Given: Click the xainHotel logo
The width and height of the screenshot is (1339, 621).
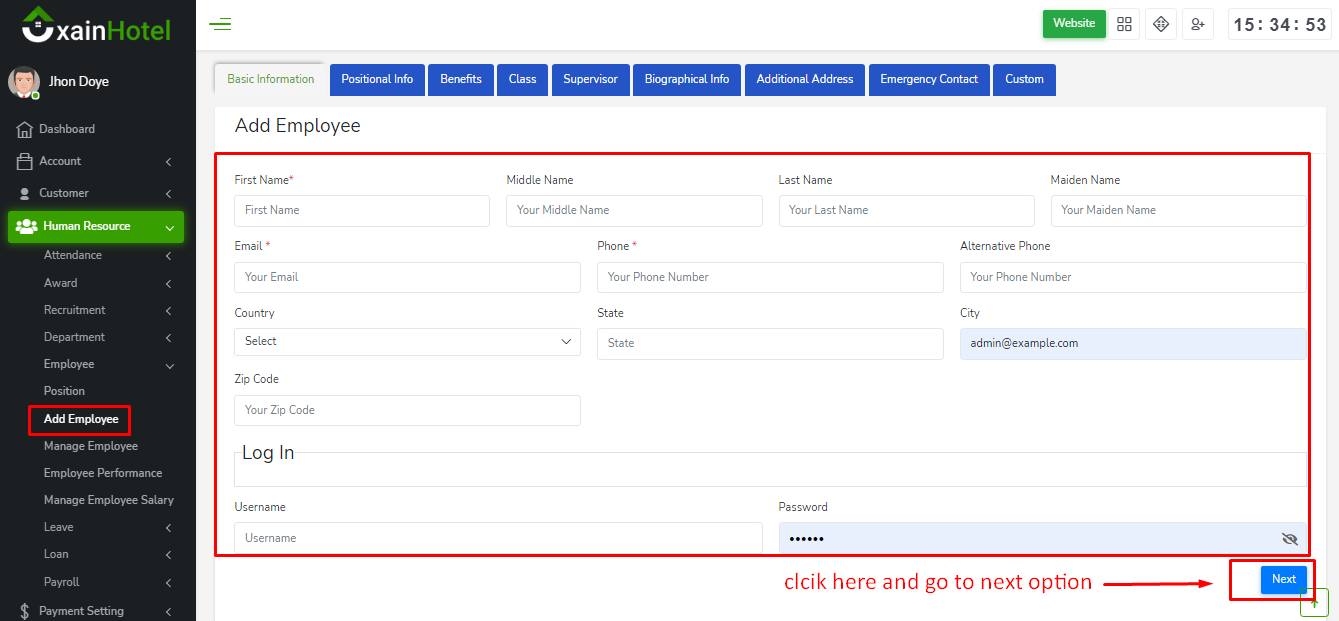Looking at the screenshot, I should coord(97,28).
